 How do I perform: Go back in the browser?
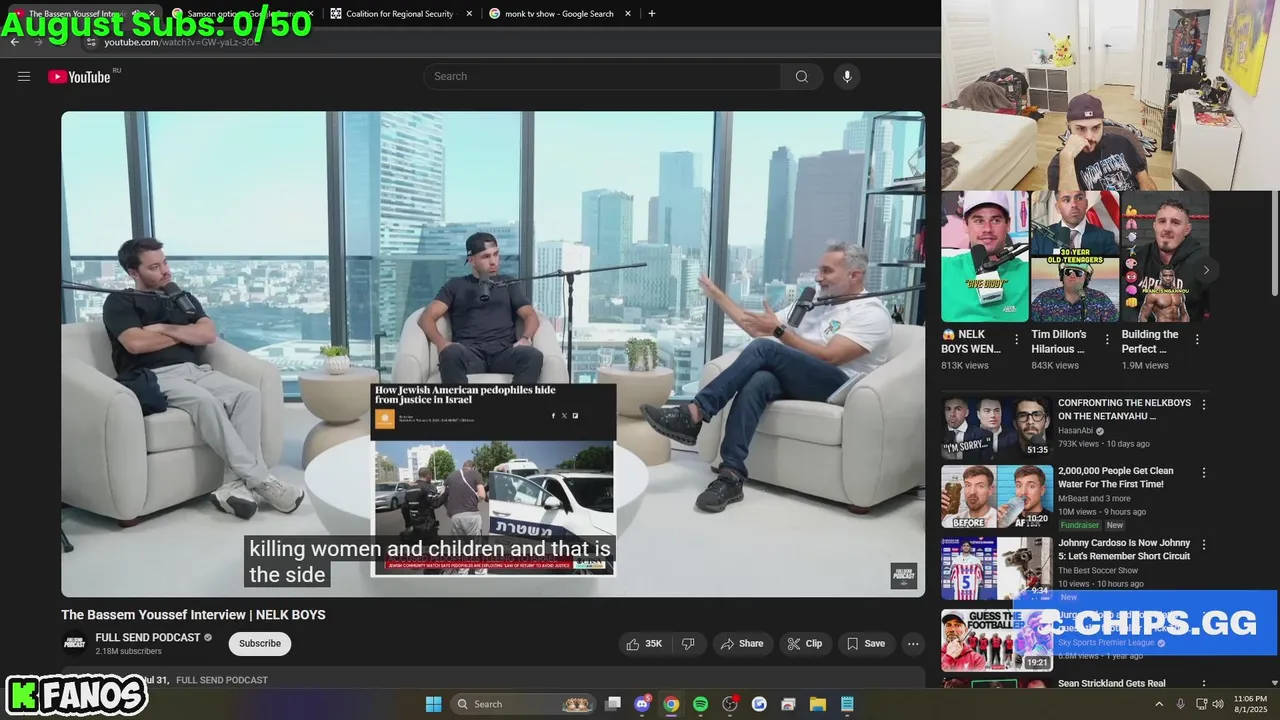[14, 42]
